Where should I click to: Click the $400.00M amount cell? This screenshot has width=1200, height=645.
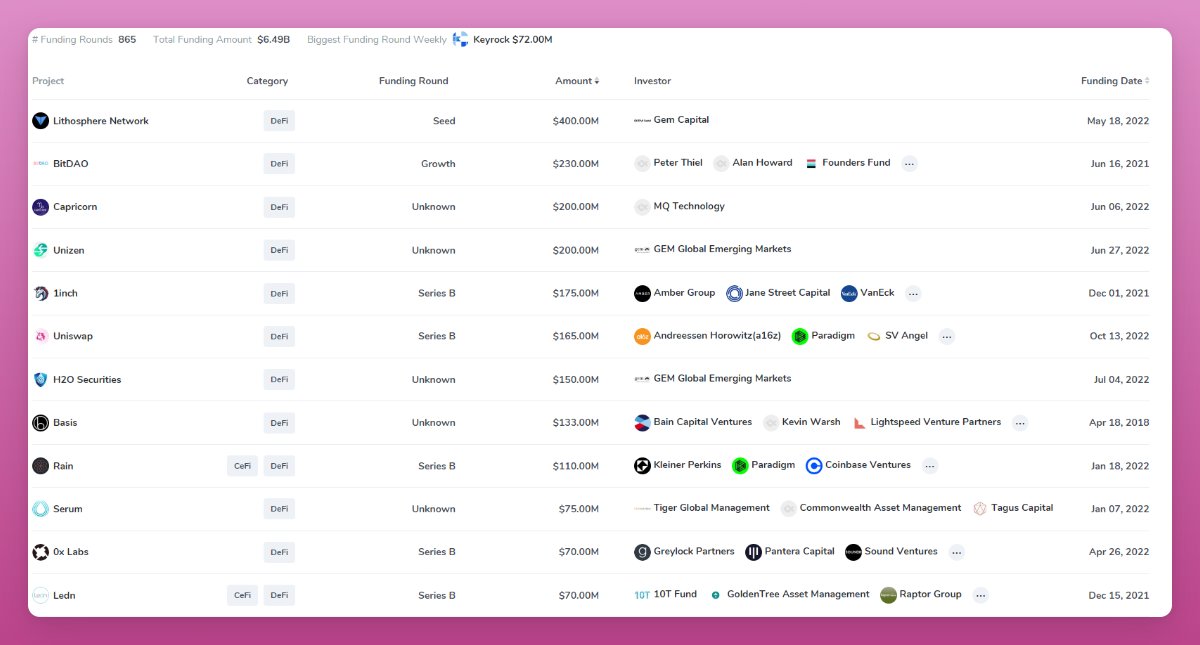(x=575, y=121)
